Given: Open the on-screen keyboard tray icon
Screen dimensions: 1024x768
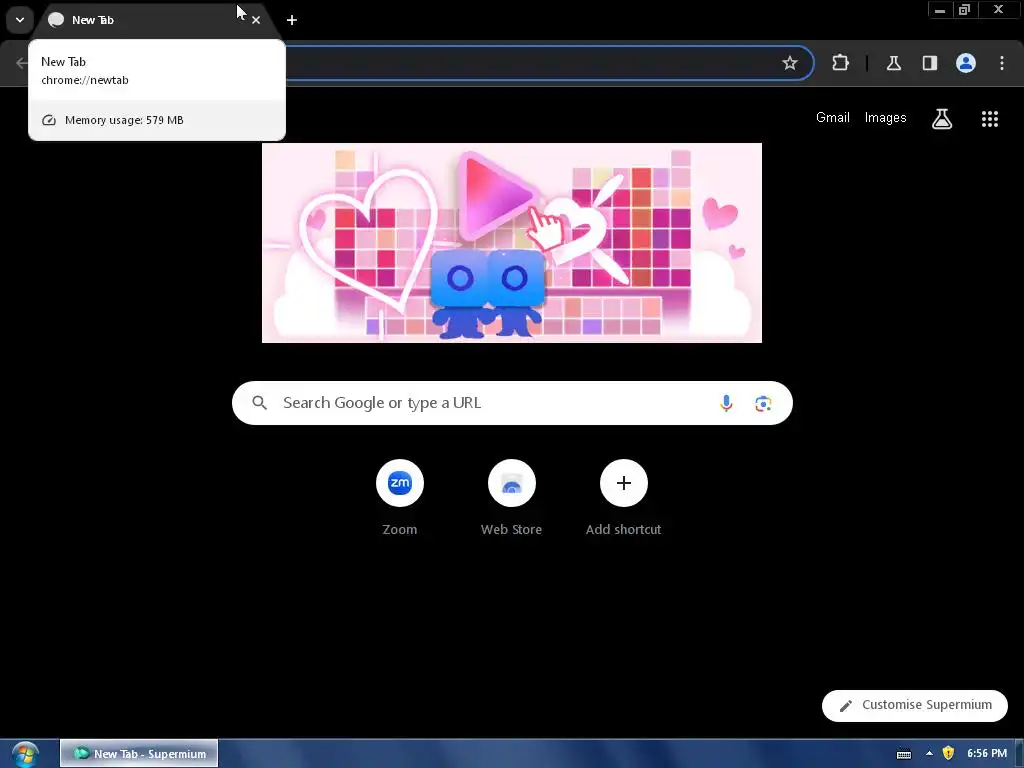Looking at the screenshot, I should pyautogui.click(x=904, y=754).
